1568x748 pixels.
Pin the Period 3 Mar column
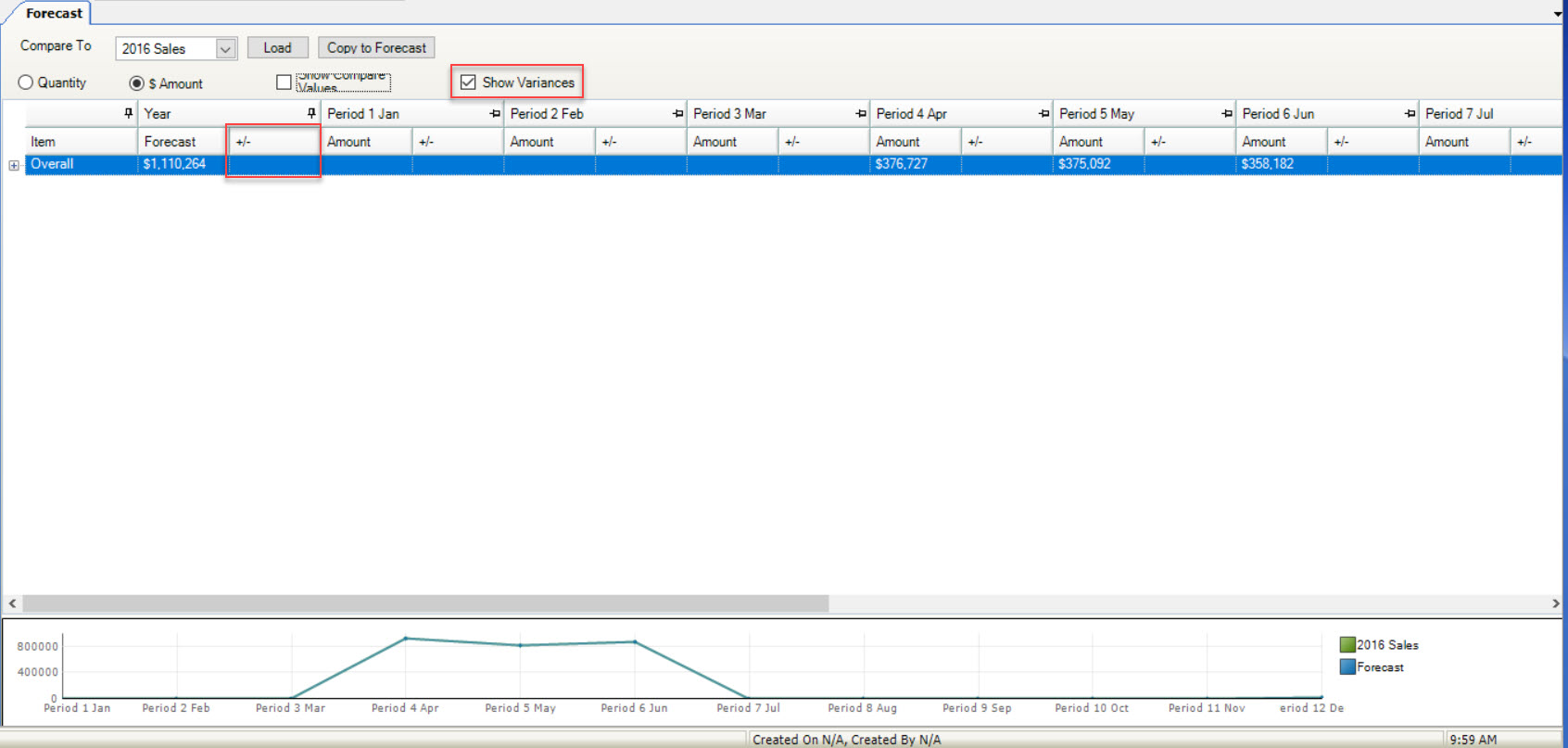[x=861, y=113]
